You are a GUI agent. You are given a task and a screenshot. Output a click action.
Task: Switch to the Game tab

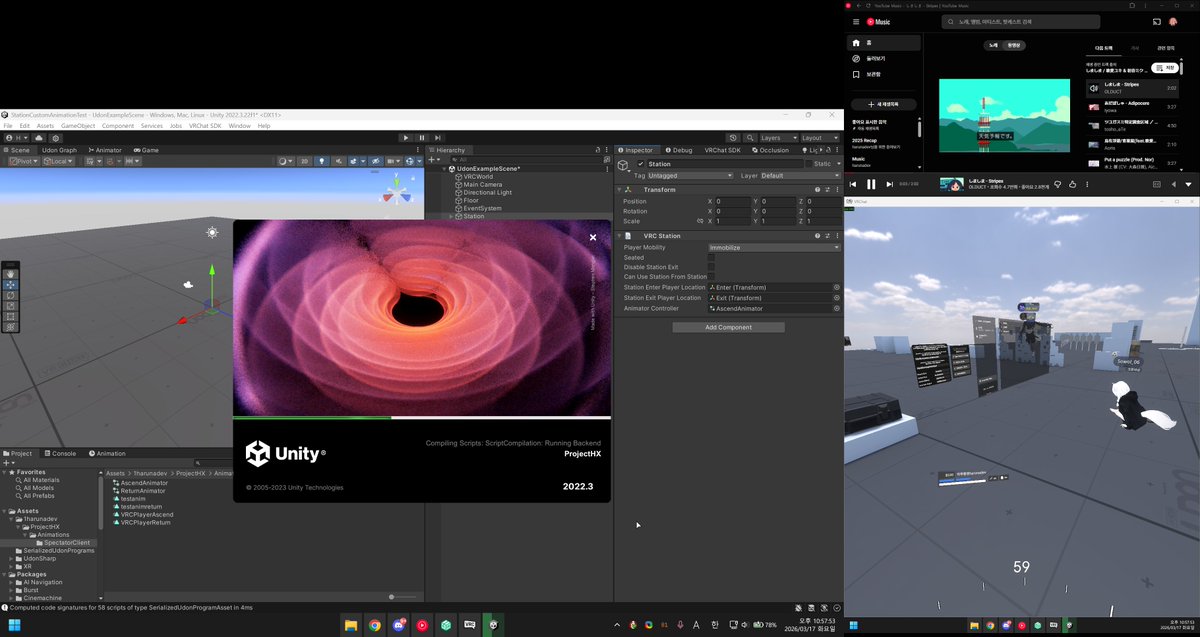[x=146, y=150]
